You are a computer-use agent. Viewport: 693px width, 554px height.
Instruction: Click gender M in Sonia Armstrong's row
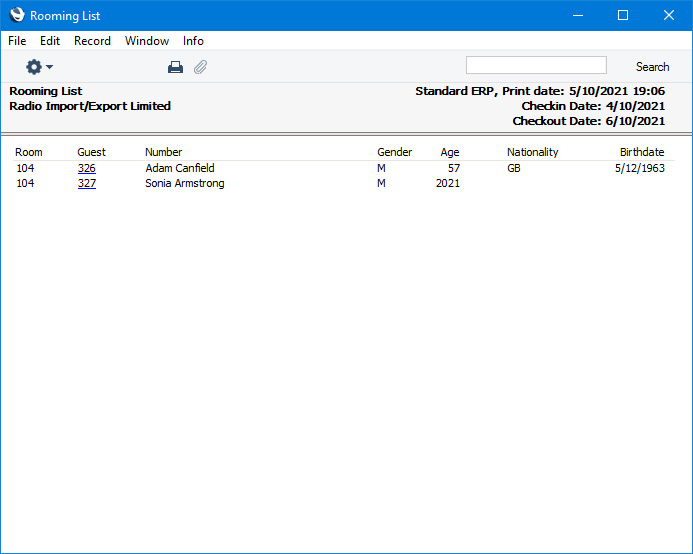coord(381,183)
